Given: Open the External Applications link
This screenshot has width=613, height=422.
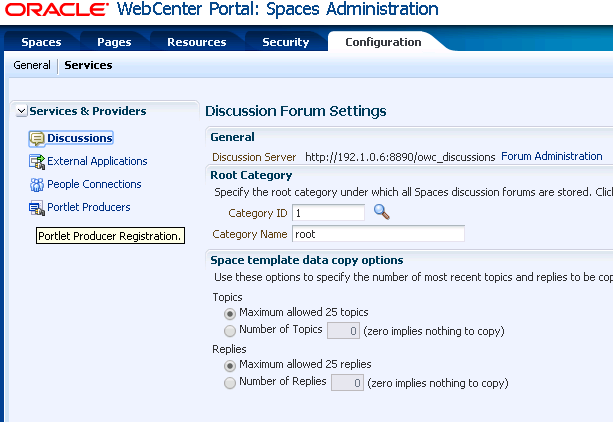Looking at the screenshot, I should click(97, 161).
